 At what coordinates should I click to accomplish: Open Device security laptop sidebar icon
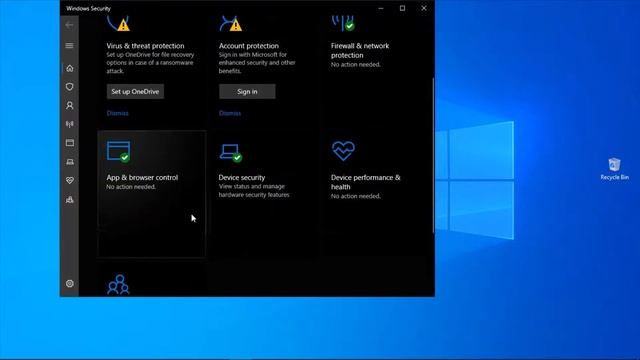pyautogui.click(x=70, y=162)
